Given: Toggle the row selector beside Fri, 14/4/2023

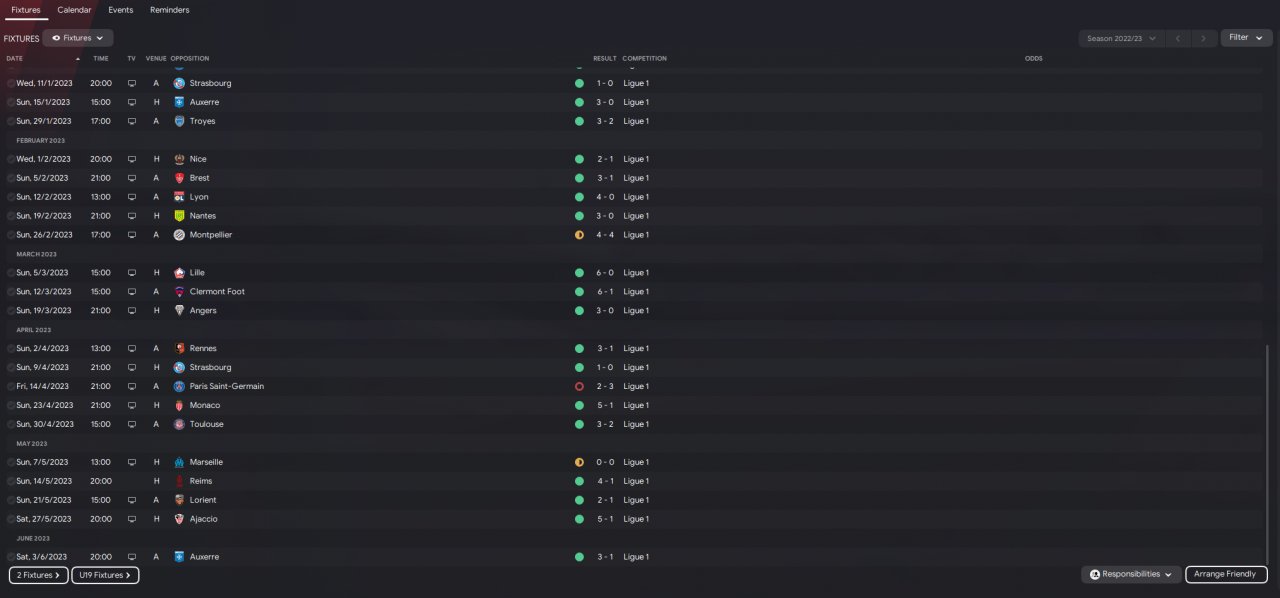Looking at the screenshot, I should point(11,386).
